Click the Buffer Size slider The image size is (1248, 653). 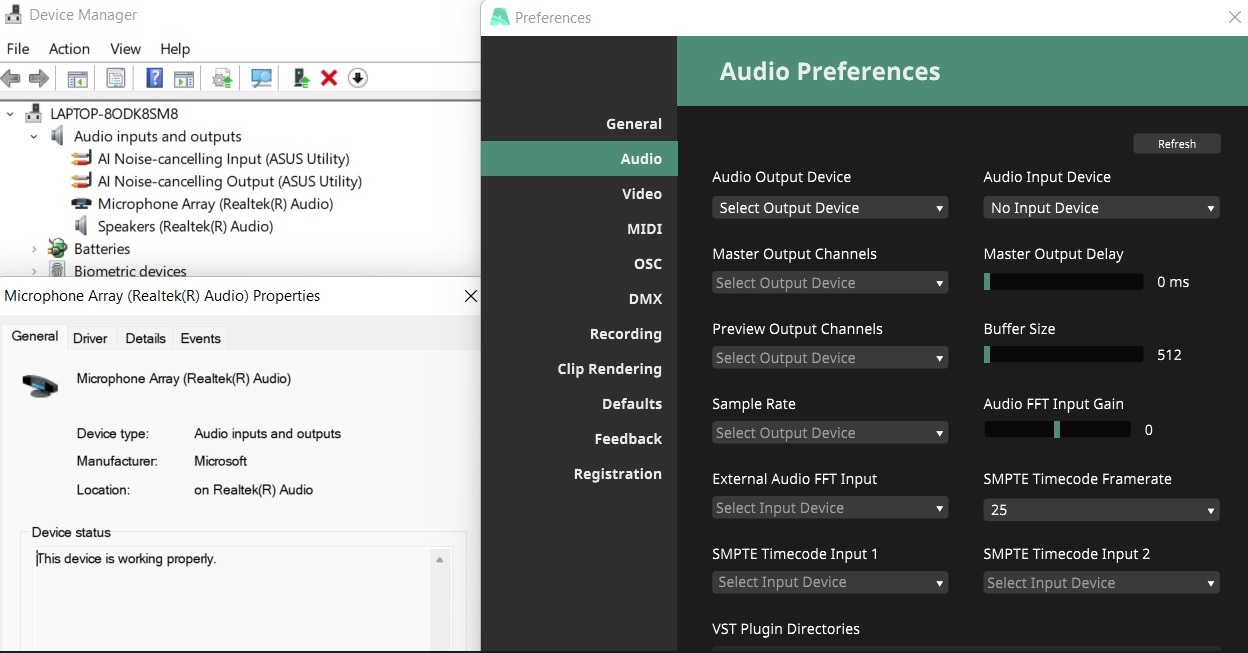[1063, 354]
